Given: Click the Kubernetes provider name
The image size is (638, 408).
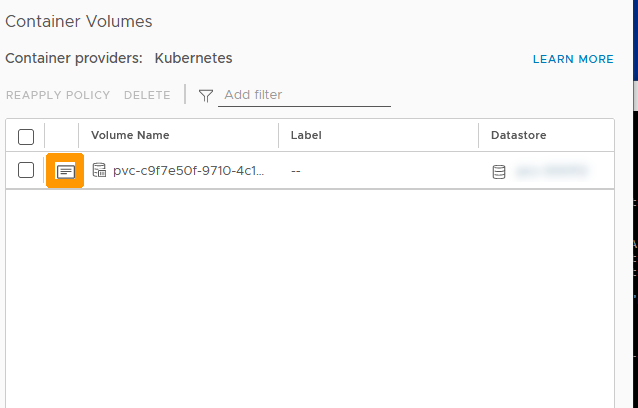Looking at the screenshot, I should click(193, 58).
